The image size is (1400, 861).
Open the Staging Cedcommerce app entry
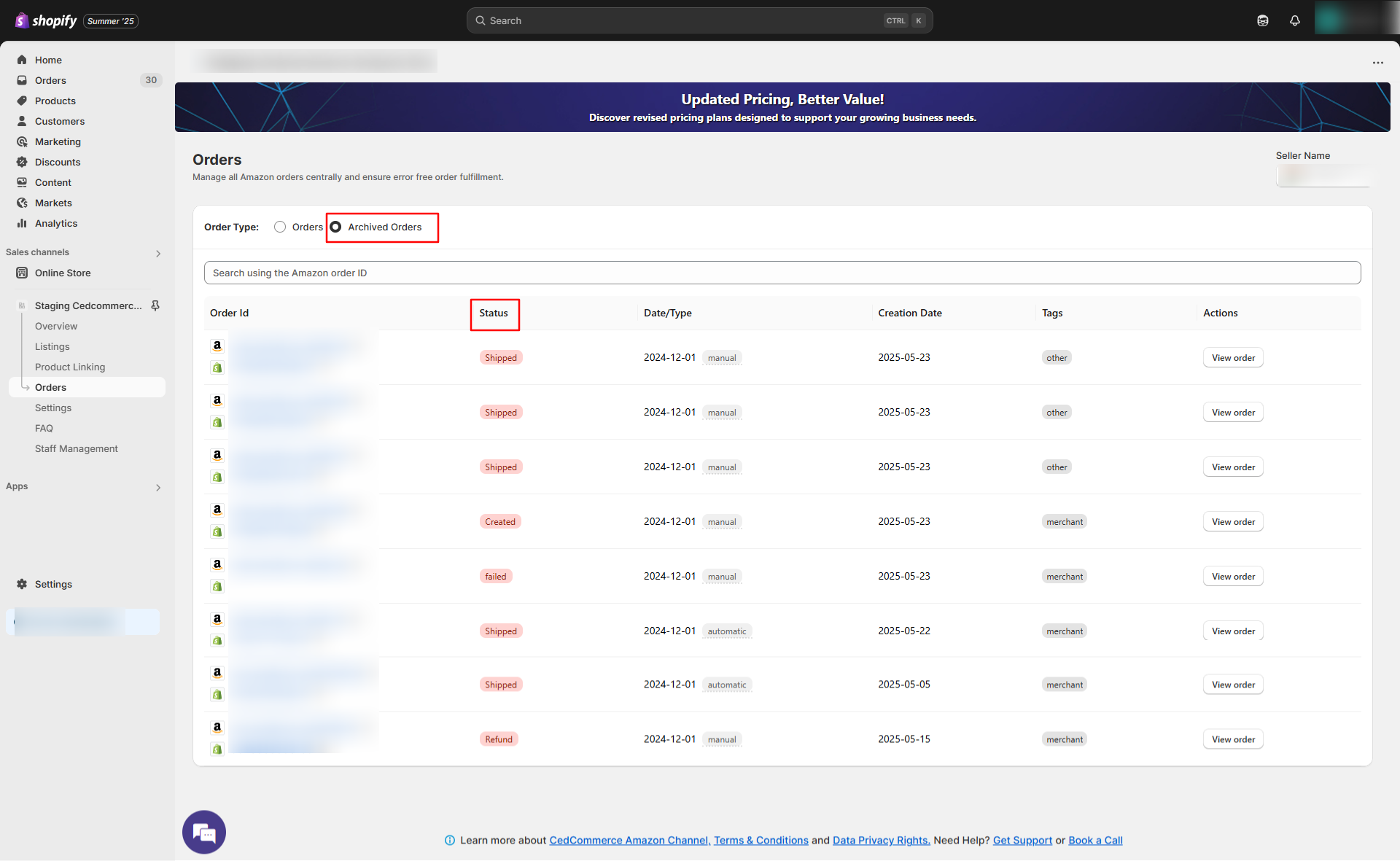click(x=88, y=305)
